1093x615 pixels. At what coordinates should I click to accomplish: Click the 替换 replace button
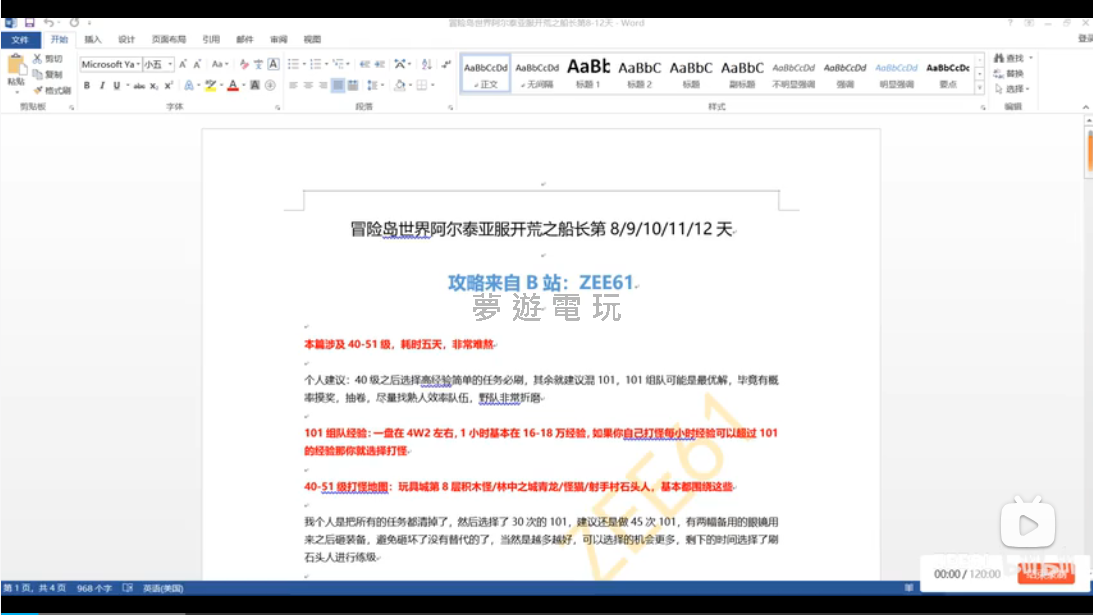(1010, 73)
